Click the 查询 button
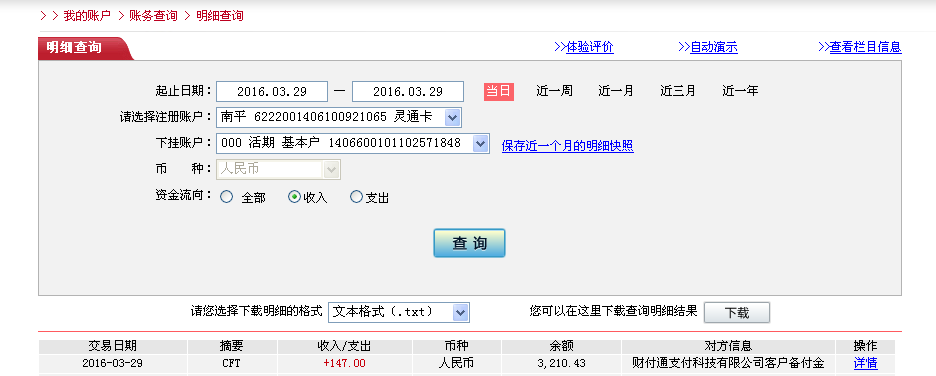This screenshot has height=376, width=936. pos(469,244)
